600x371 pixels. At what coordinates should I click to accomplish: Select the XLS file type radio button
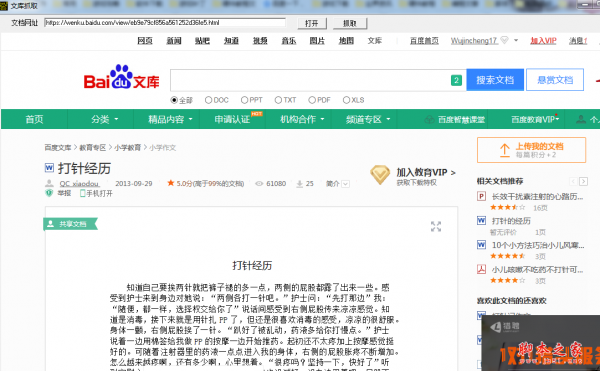(346, 100)
